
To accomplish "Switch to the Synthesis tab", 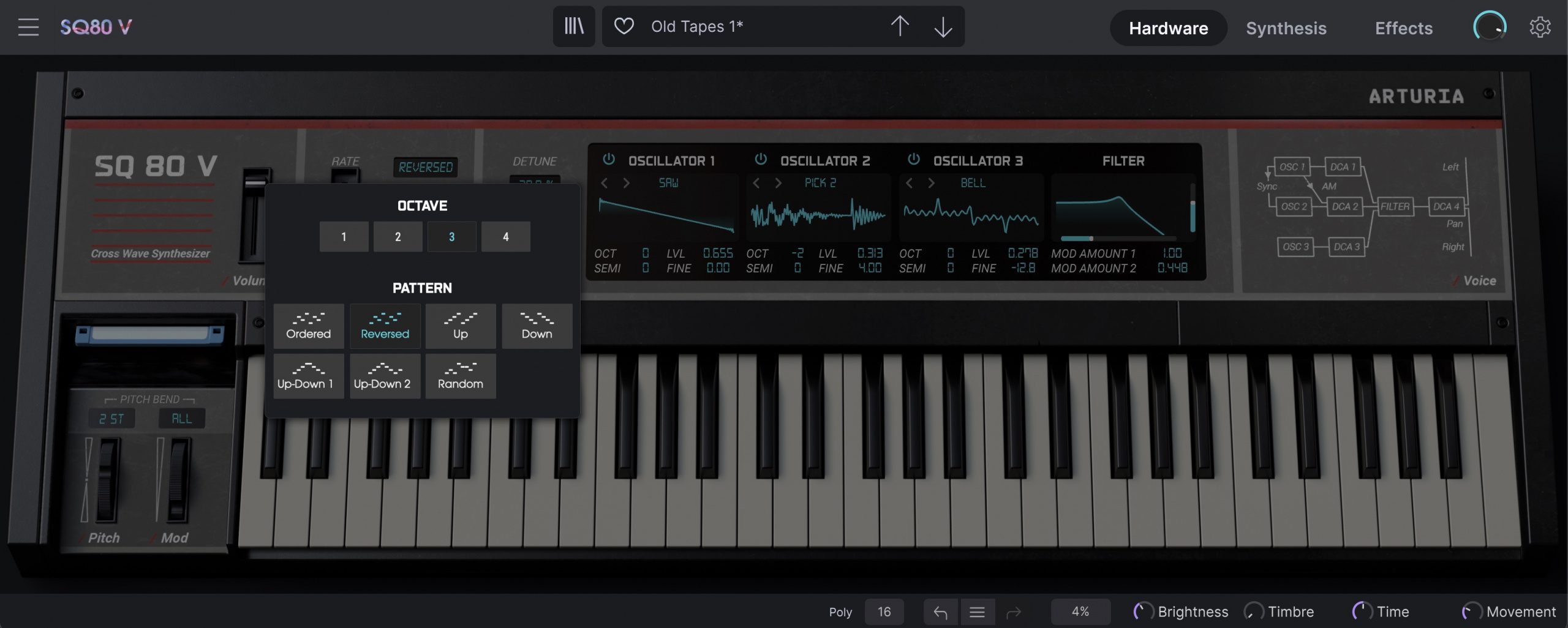I will (x=1286, y=28).
